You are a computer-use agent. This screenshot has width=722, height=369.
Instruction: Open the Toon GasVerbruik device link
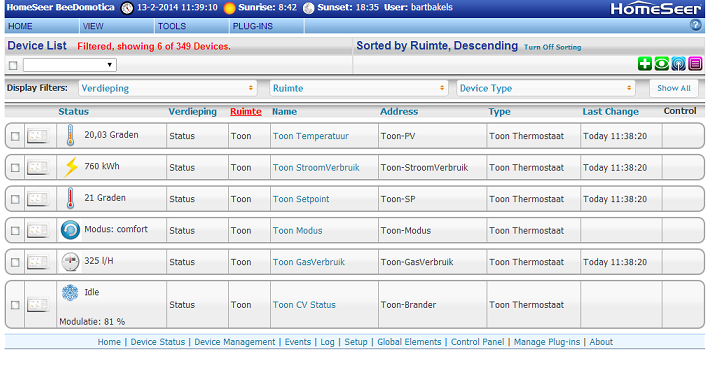pyautogui.click(x=309, y=262)
